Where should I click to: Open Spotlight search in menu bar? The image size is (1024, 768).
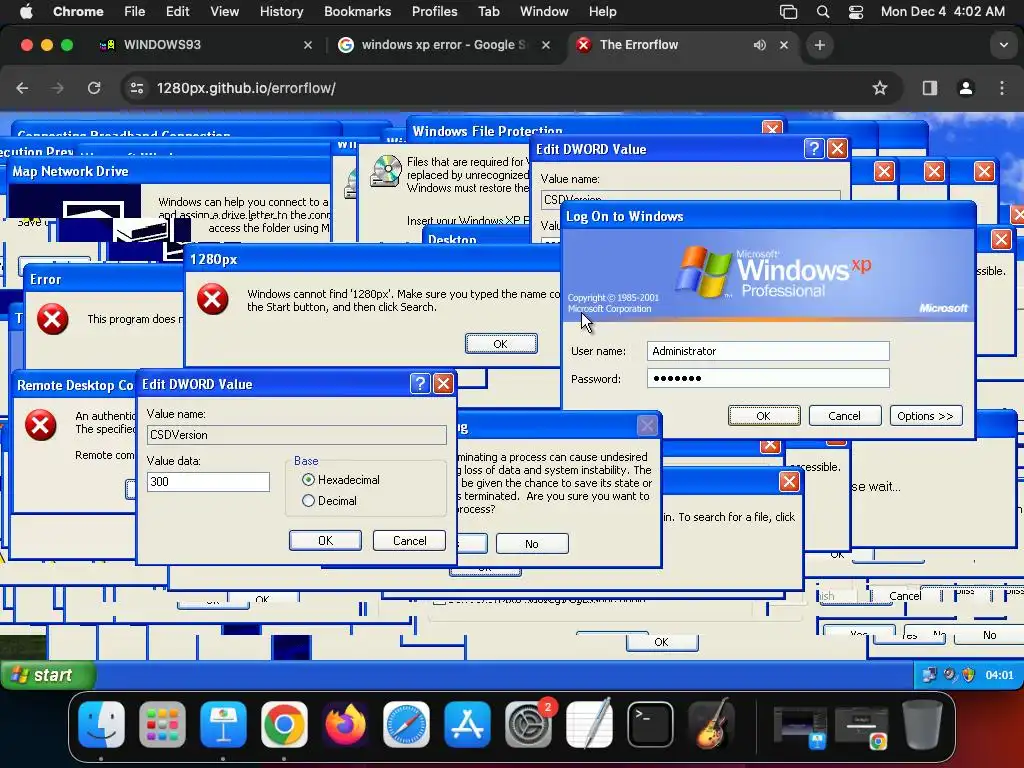tap(823, 12)
